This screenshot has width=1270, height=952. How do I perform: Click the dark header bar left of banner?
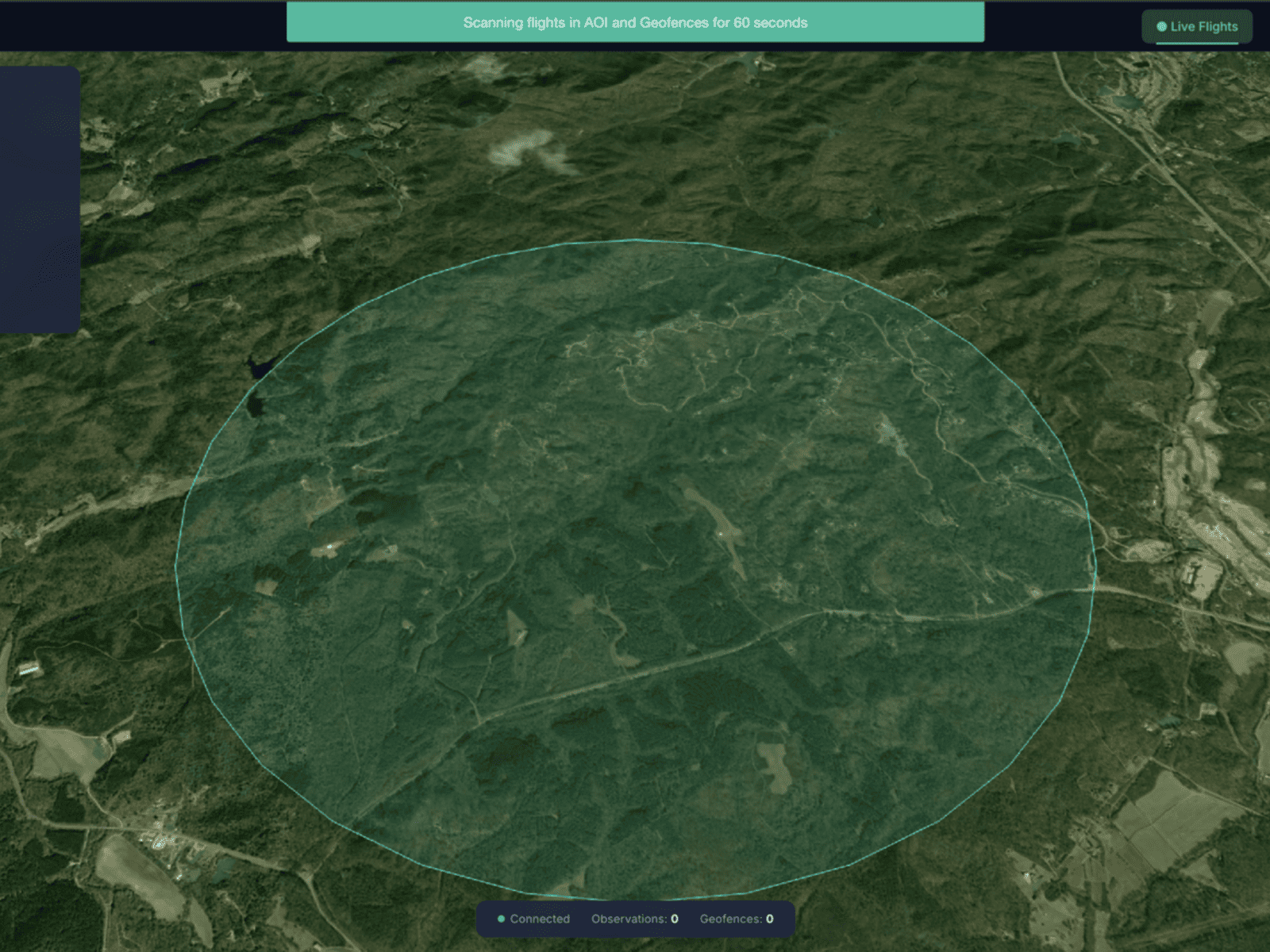[x=143, y=25]
